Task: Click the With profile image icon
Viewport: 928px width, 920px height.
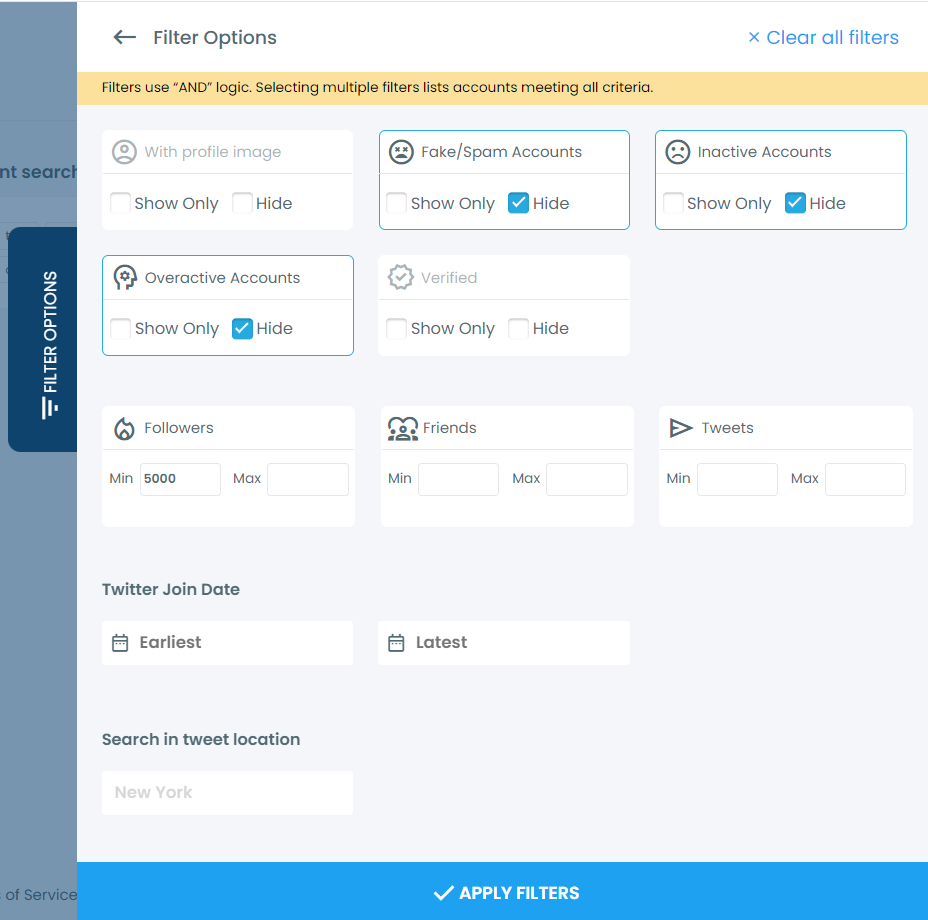Action: click(x=124, y=151)
